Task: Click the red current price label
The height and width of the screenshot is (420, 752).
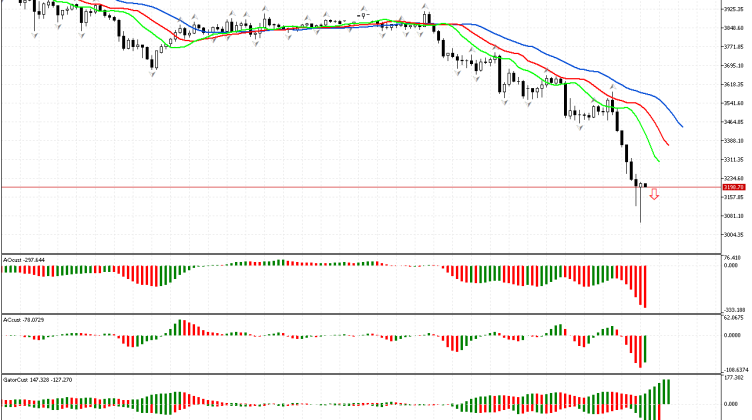Action: coord(733,187)
